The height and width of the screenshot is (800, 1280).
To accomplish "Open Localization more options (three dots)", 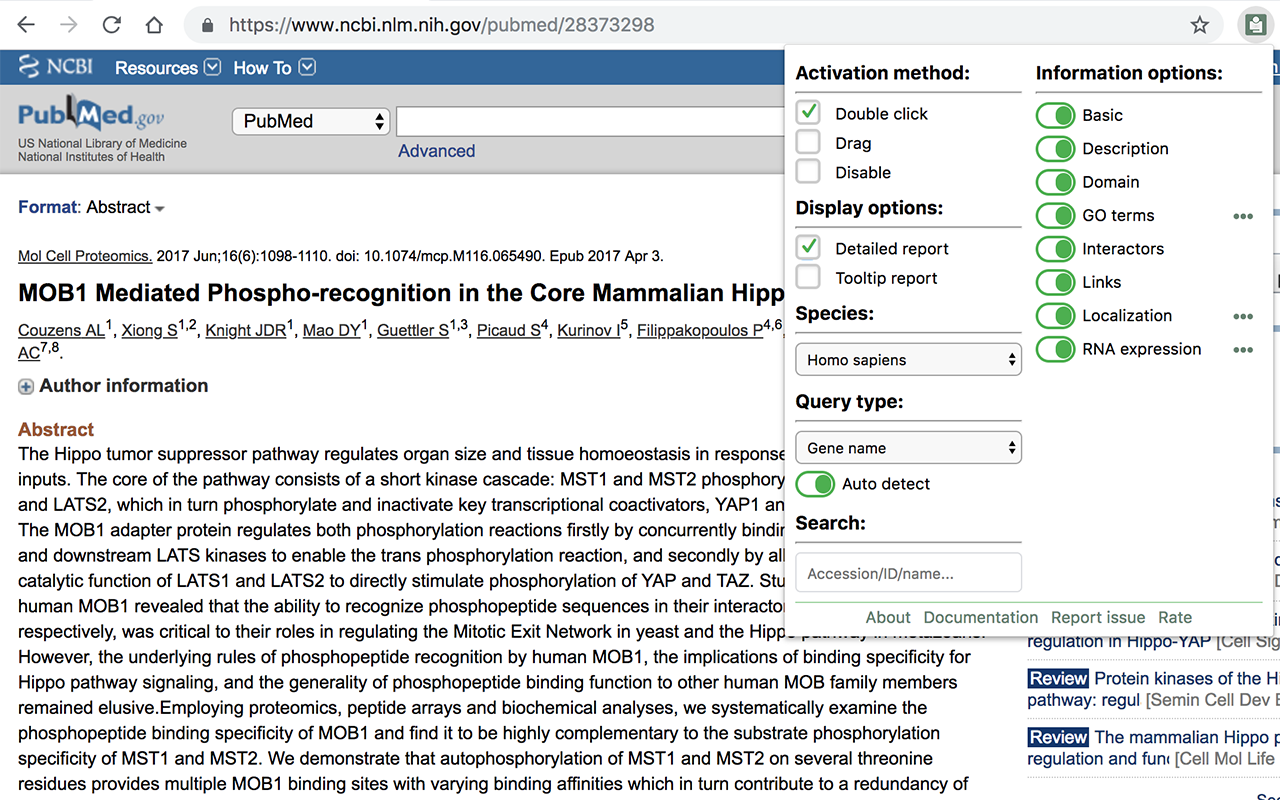I will pos(1243,316).
